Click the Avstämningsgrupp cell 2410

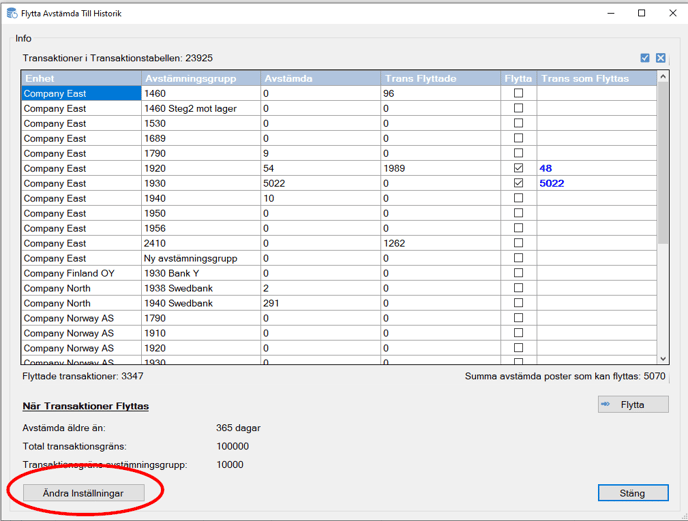point(201,244)
